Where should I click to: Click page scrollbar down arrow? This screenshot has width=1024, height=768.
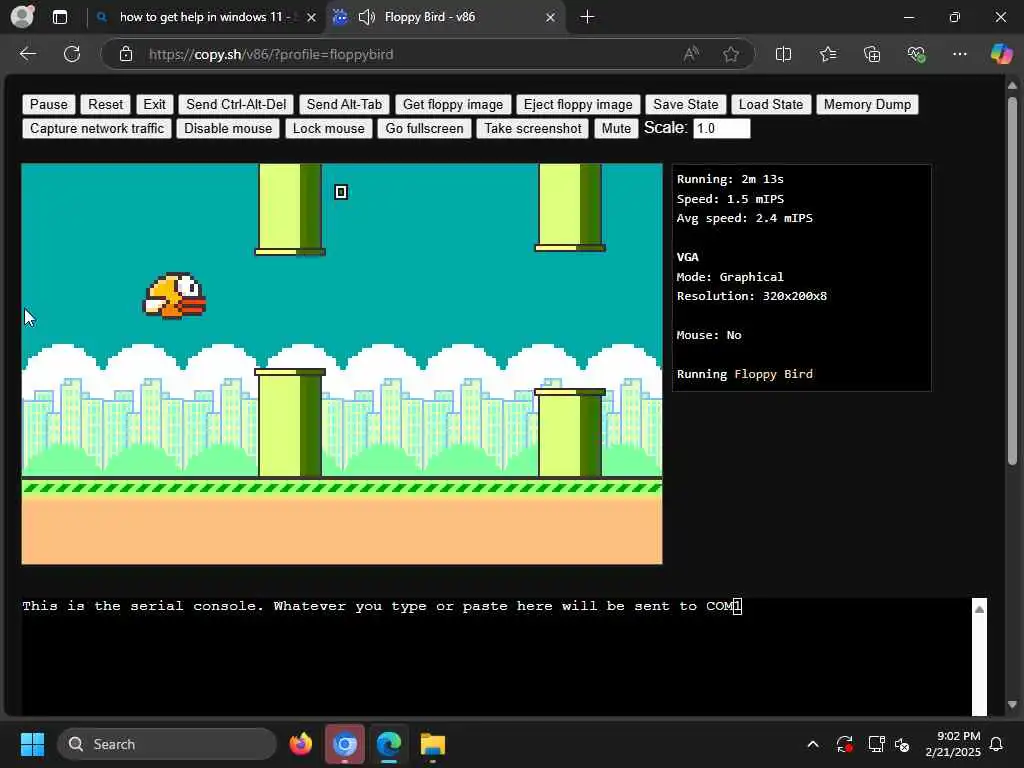(1012, 705)
